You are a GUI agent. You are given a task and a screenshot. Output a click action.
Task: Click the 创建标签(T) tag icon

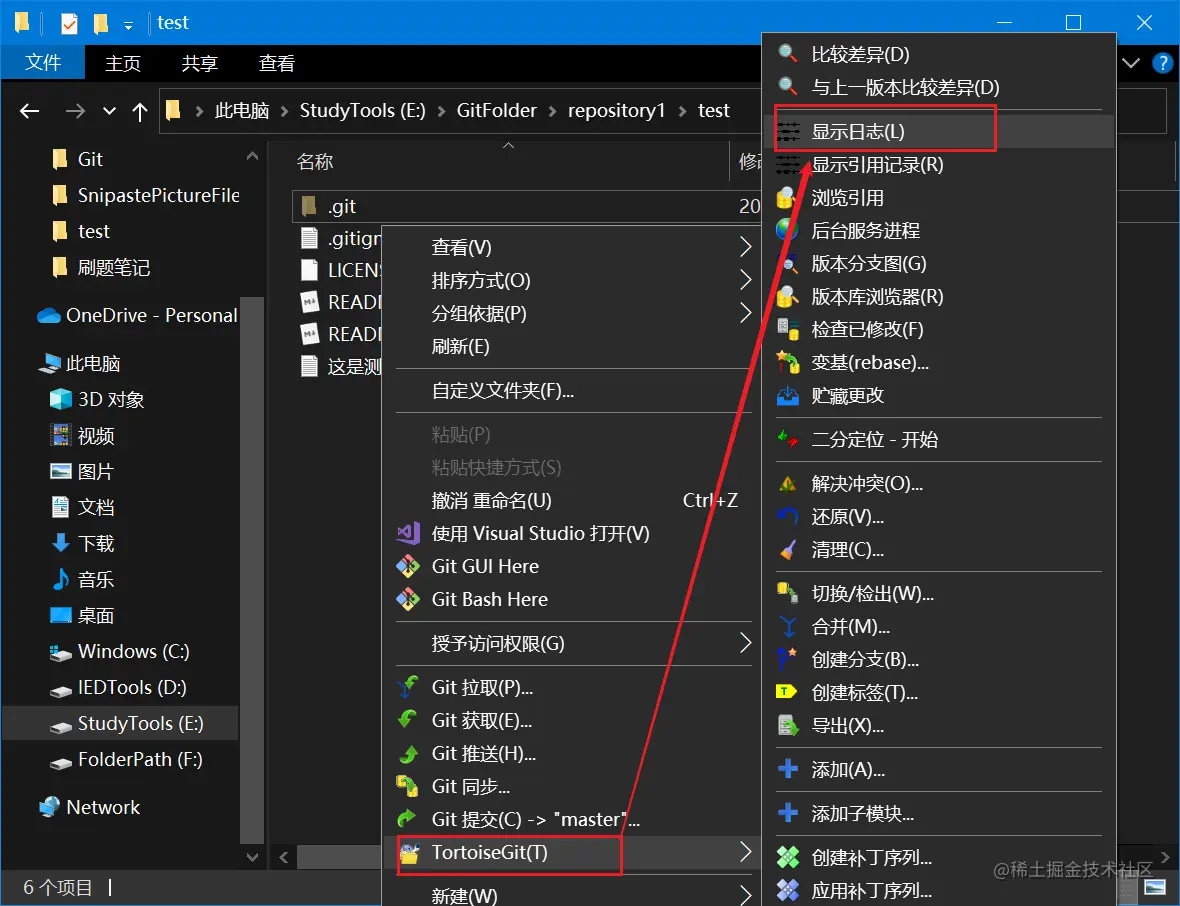pyautogui.click(x=788, y=692)
